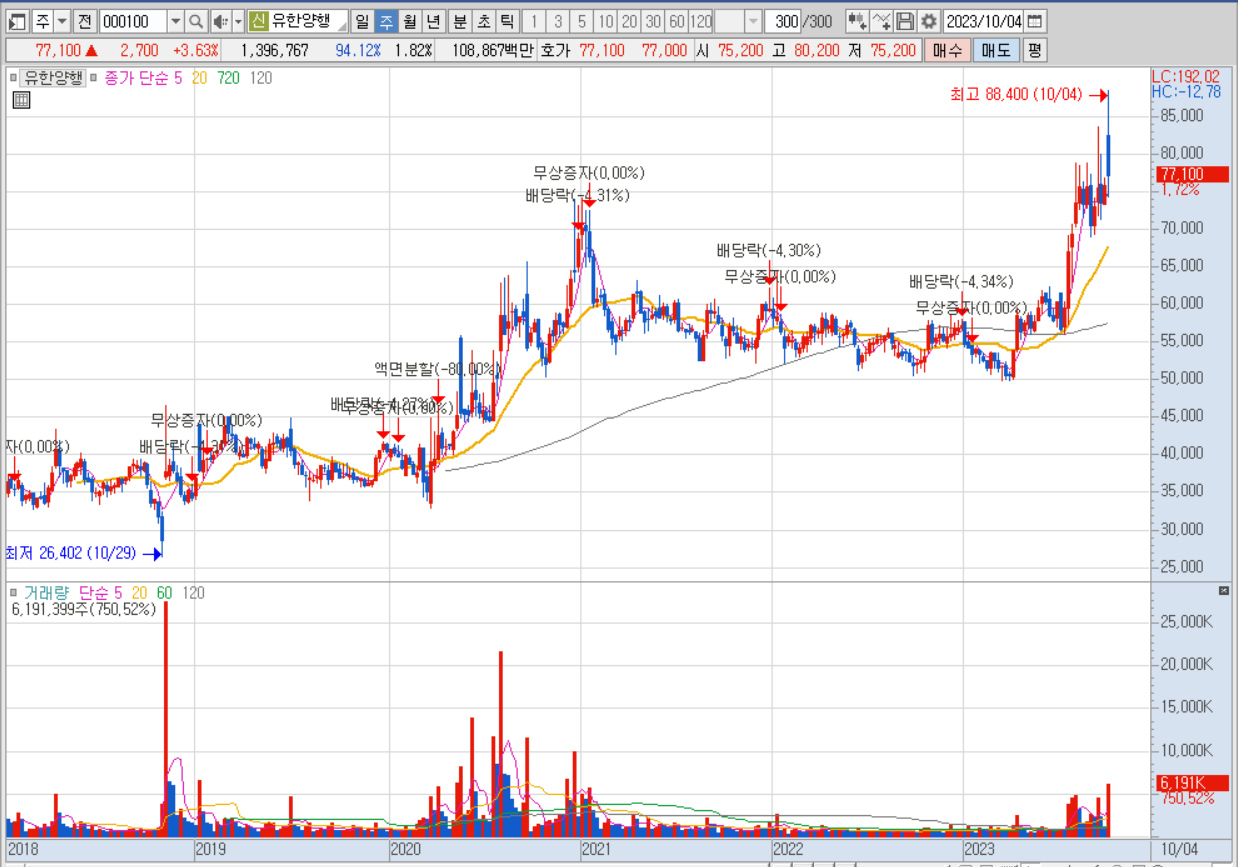
Task: Click the volume tag 6,191K
Action: pos(1192,782)
